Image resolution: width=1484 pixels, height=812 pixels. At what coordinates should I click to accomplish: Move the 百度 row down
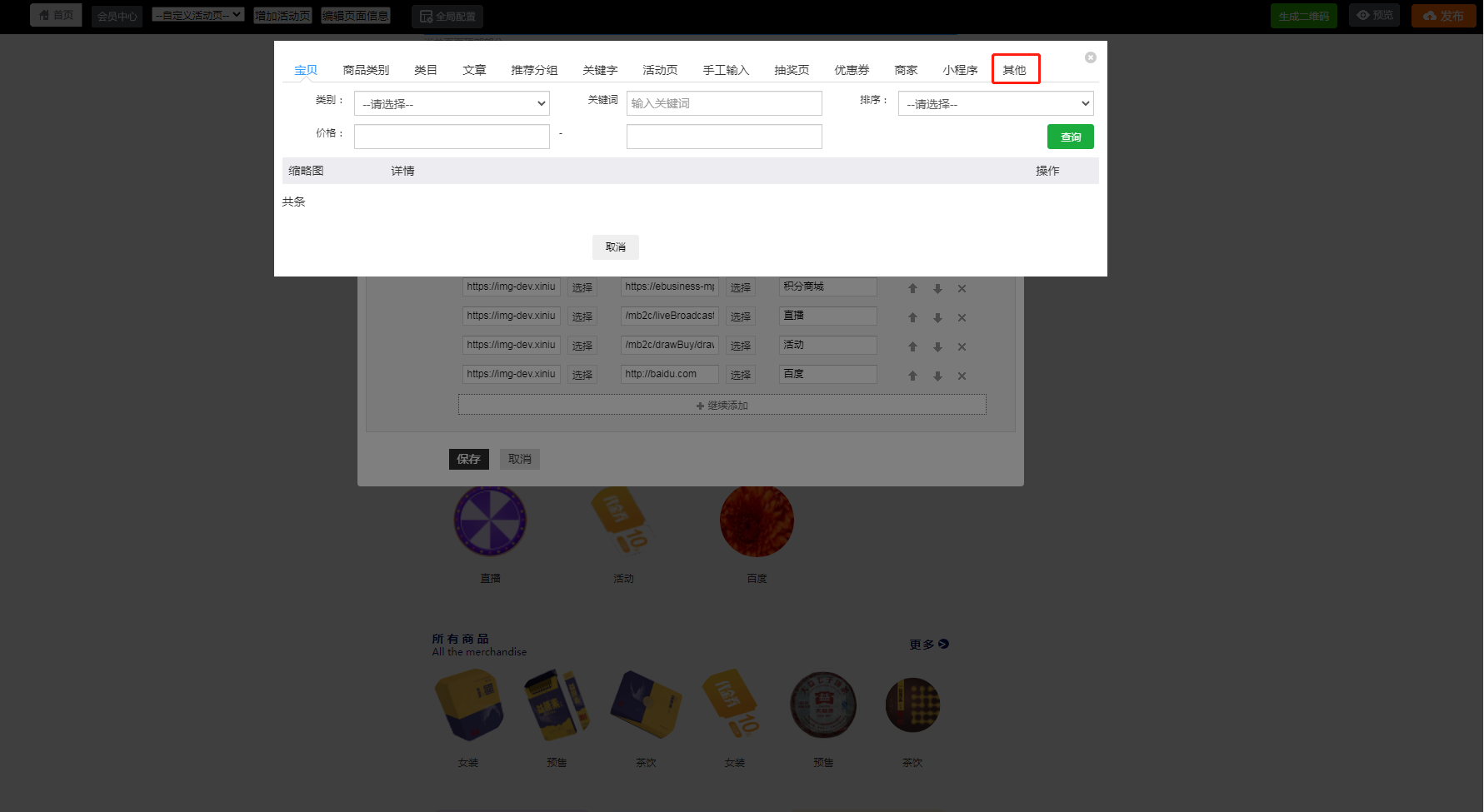[937, 376]
